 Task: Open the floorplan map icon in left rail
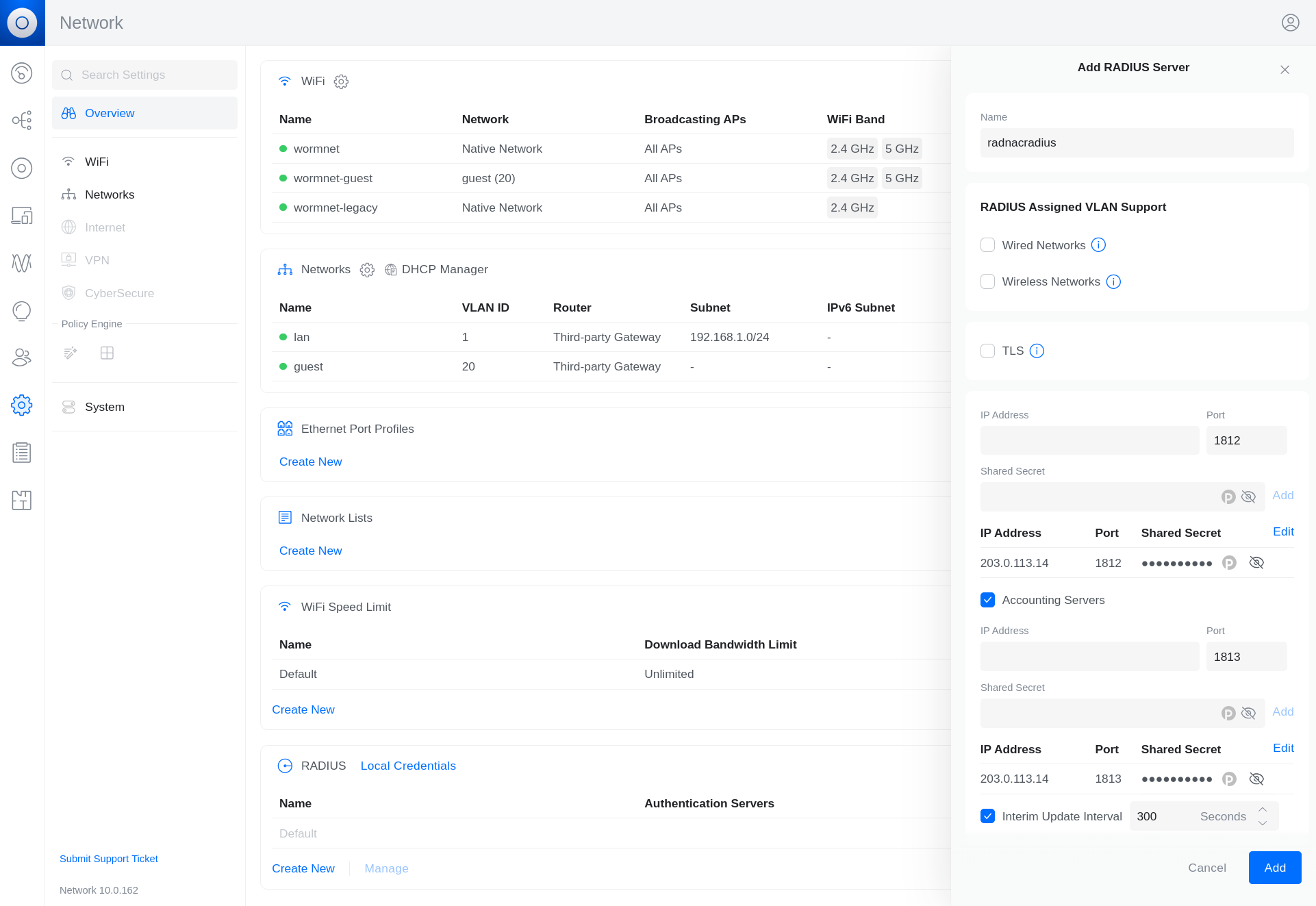[x=22, y=500]
